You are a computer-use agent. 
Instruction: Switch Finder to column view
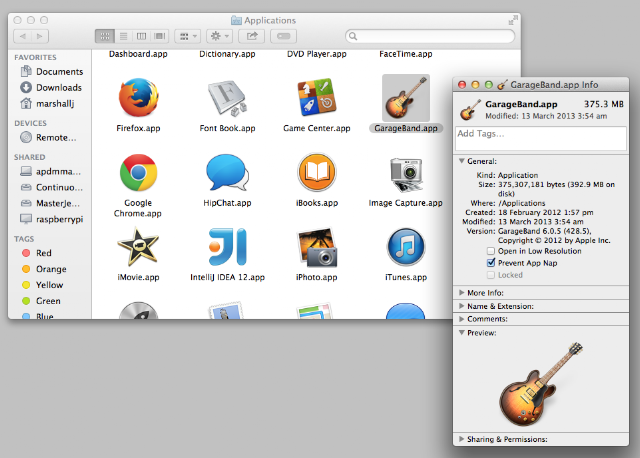[141, 36]
